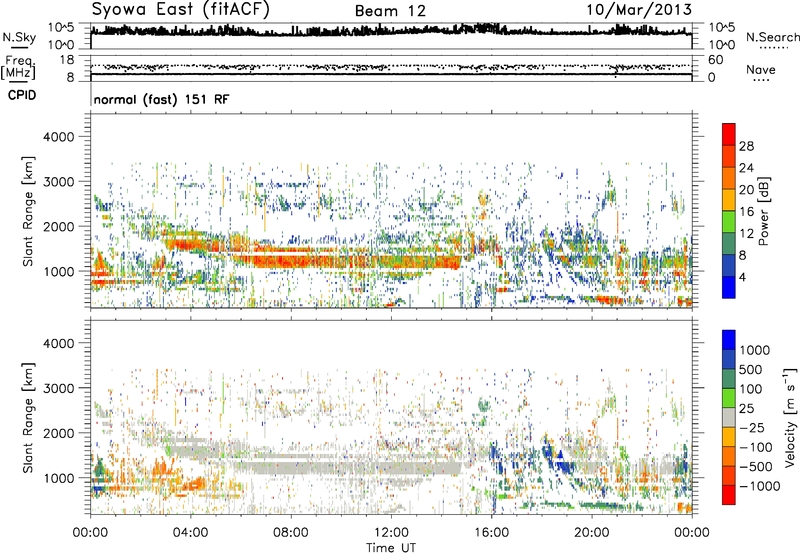Click the '04:00' time tick label
The image size is (800, 554).
pyautogui.click(x=190, y=533)
